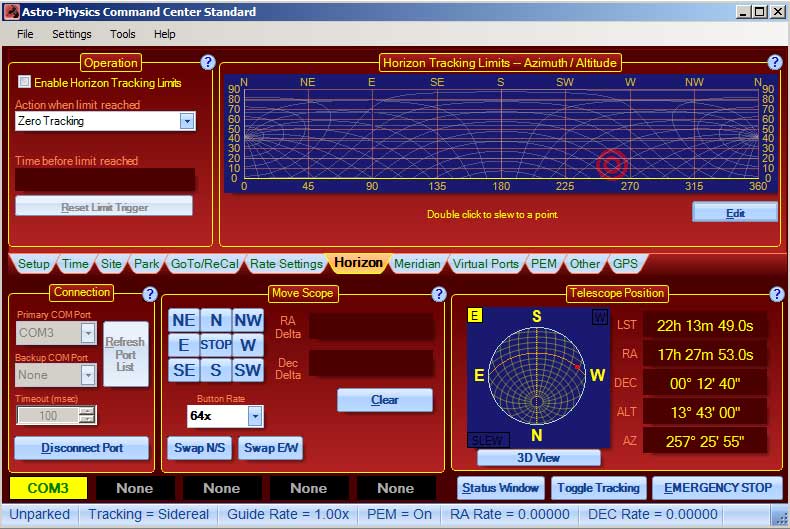Click Refresh Port List button
The height and width of the screenshot is (529, 790).
tap(125, 354)
